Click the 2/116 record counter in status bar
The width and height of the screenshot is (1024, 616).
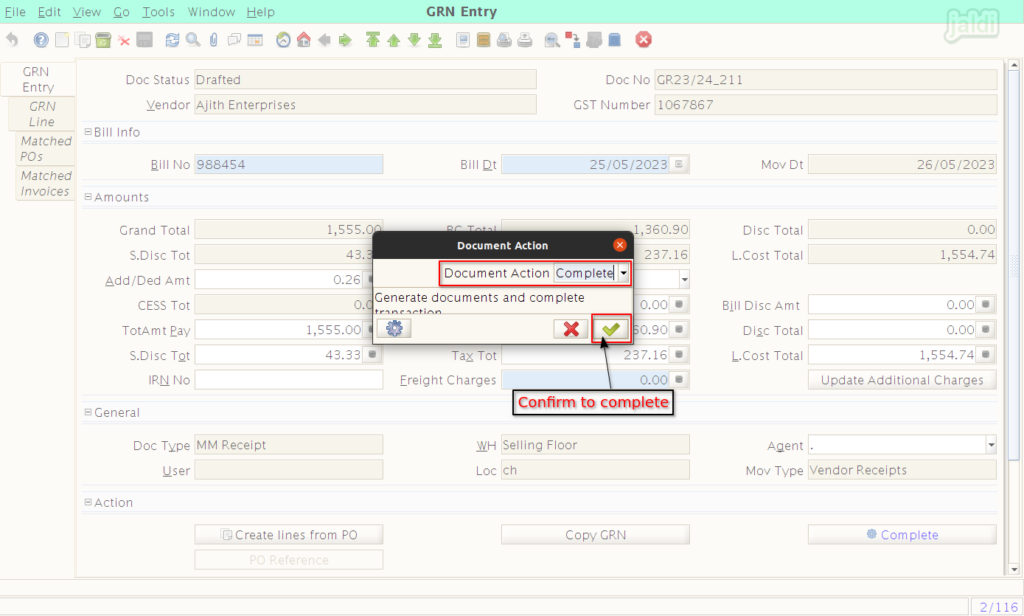999,607
